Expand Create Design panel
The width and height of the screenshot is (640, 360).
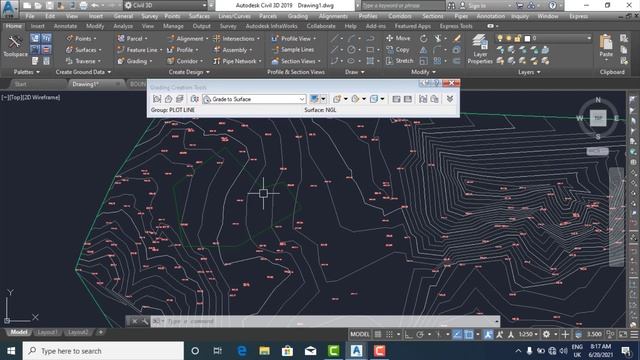(x=189, y=72)
